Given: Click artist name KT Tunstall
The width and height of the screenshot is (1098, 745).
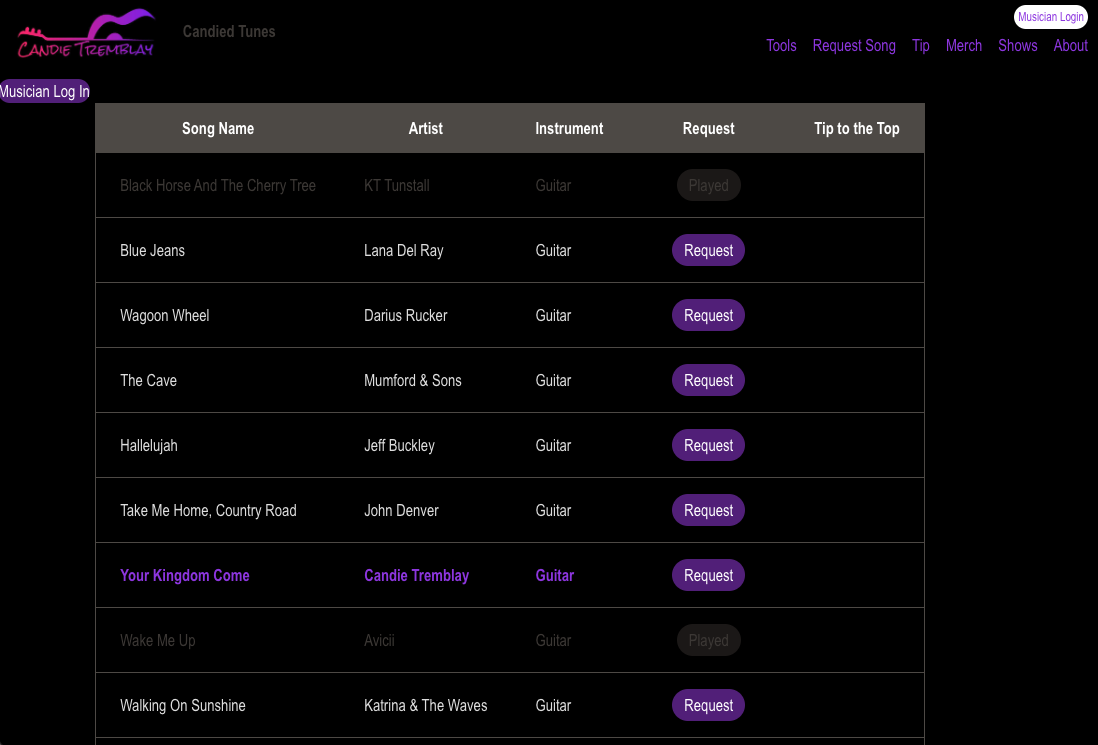Looking at the screenshot, I should click(x=396, y=186).
